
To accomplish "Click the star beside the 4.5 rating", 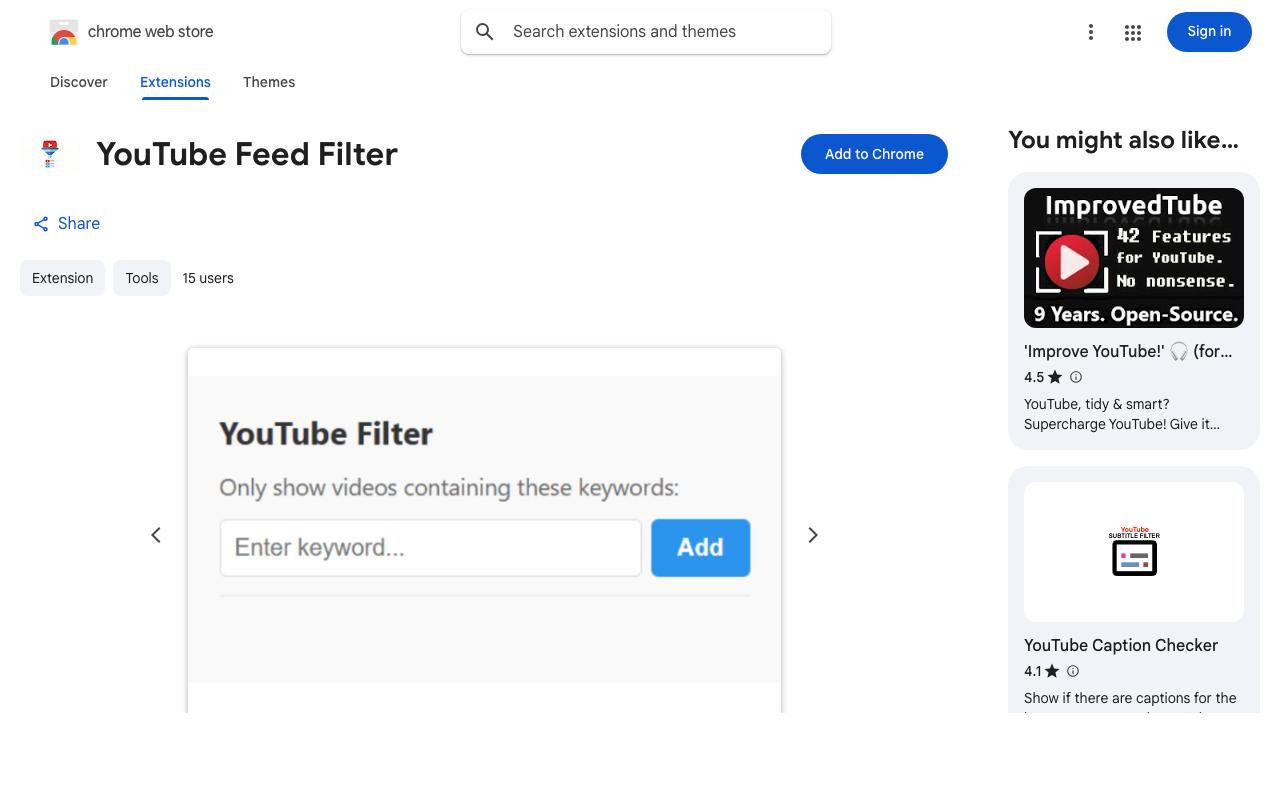I will [1055, 377].
